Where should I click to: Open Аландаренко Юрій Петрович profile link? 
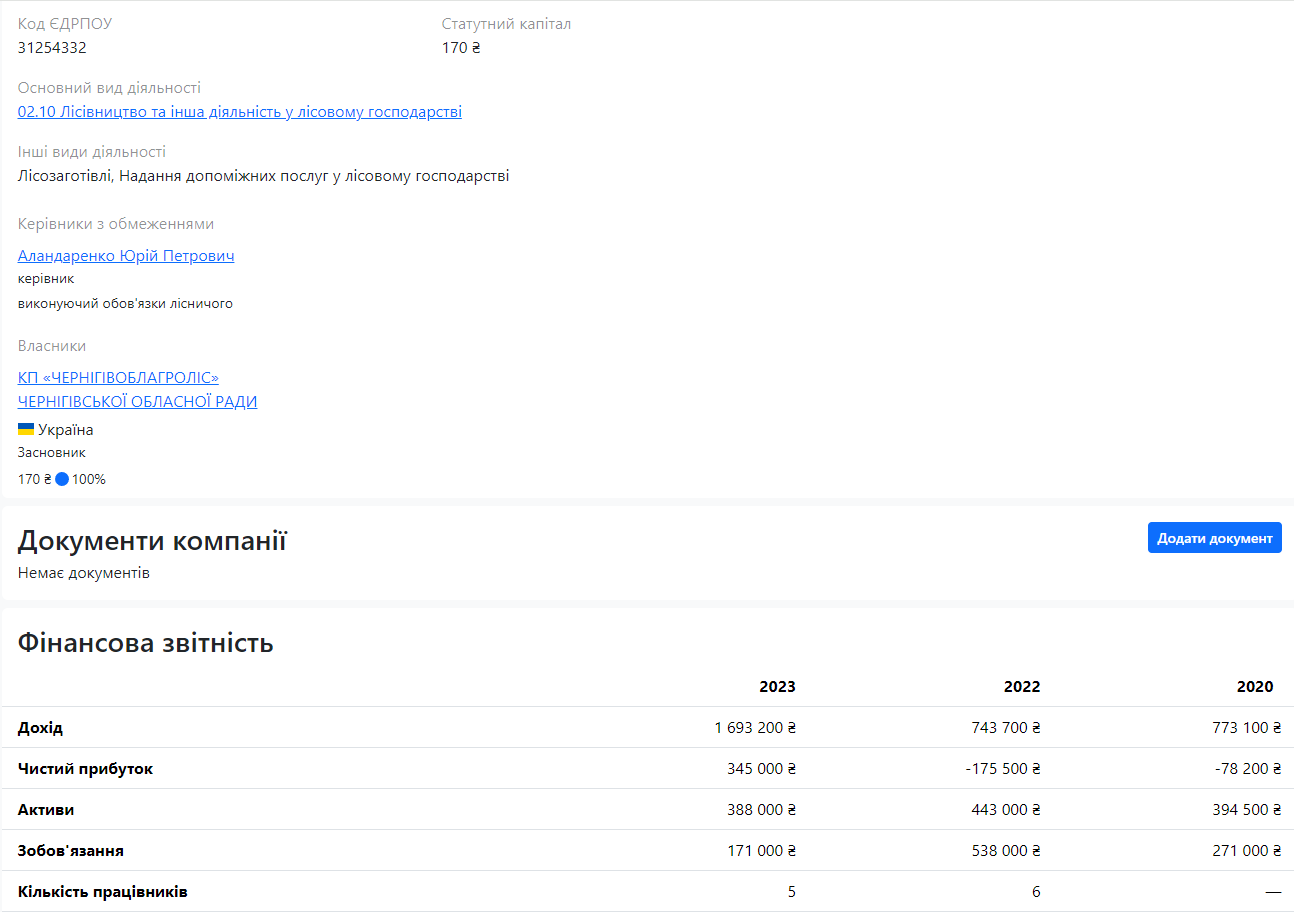[x=126, y=256]
